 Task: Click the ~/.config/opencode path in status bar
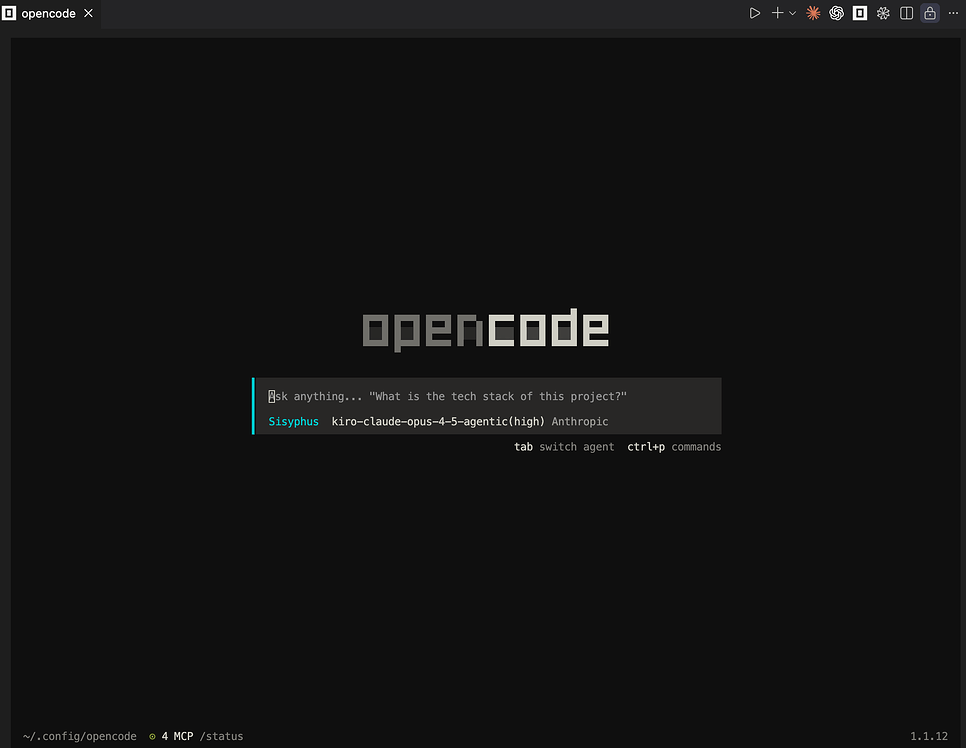point(79,736)
